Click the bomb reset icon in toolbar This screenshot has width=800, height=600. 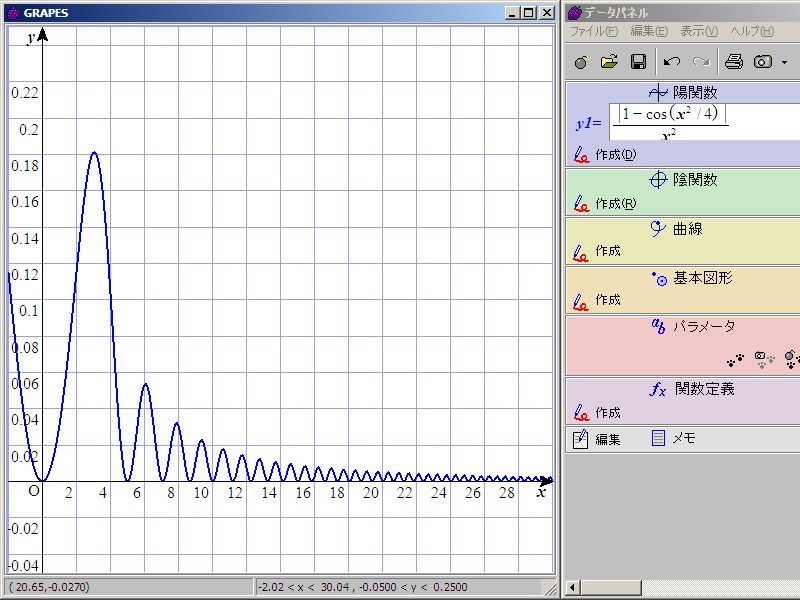click(581, 62)
